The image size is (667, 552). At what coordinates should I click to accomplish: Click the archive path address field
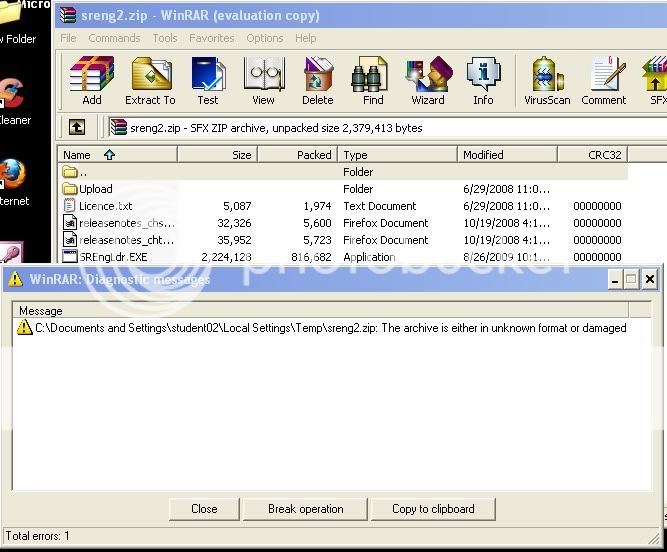click(387, 128)
